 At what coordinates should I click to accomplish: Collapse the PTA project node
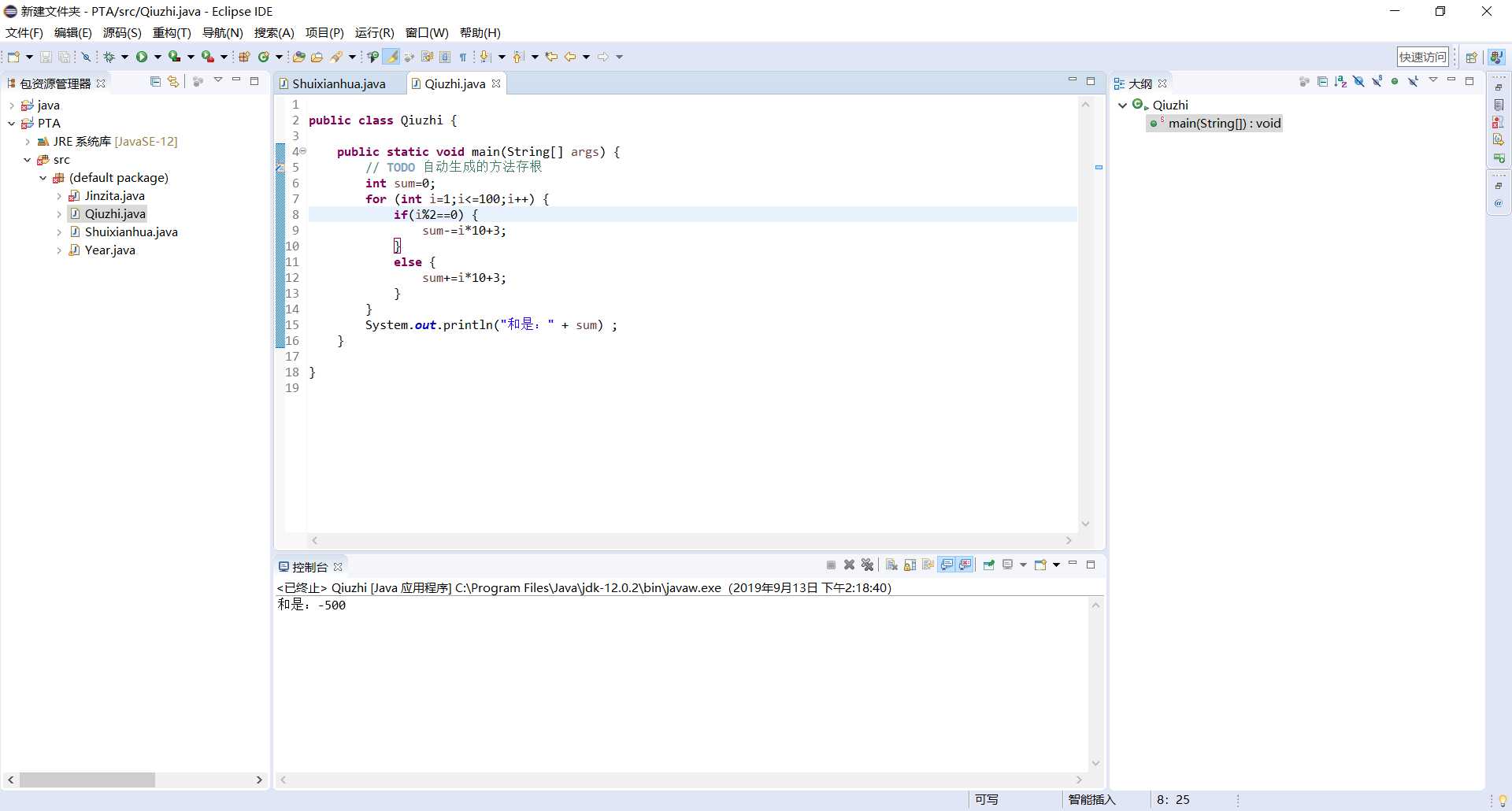click(x=11, y=124)
